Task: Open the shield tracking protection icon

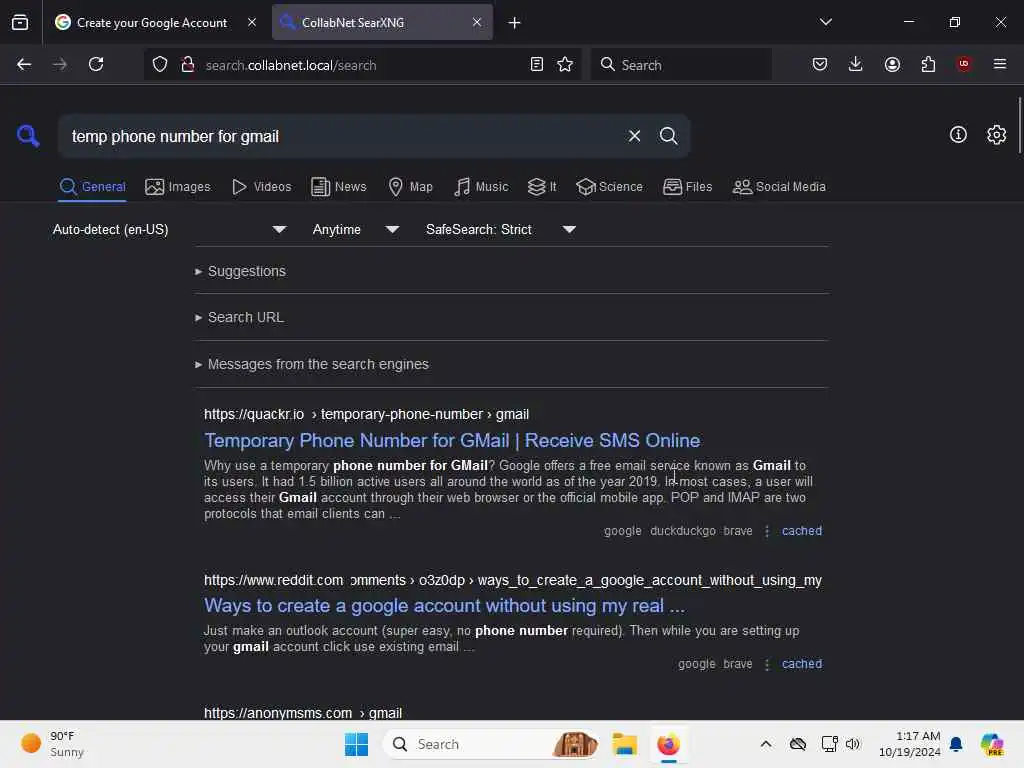Action: [160, 64]
